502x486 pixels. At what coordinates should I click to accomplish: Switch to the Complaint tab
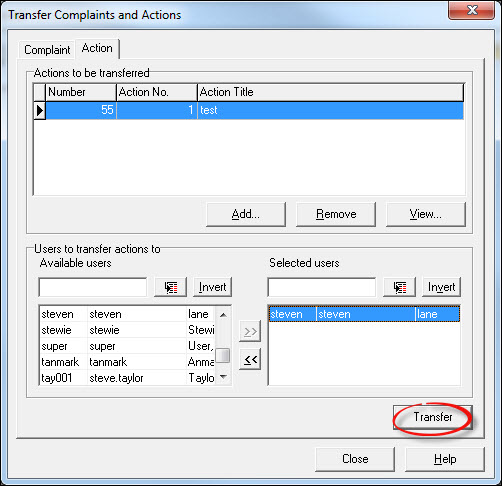tap(47, 50)
